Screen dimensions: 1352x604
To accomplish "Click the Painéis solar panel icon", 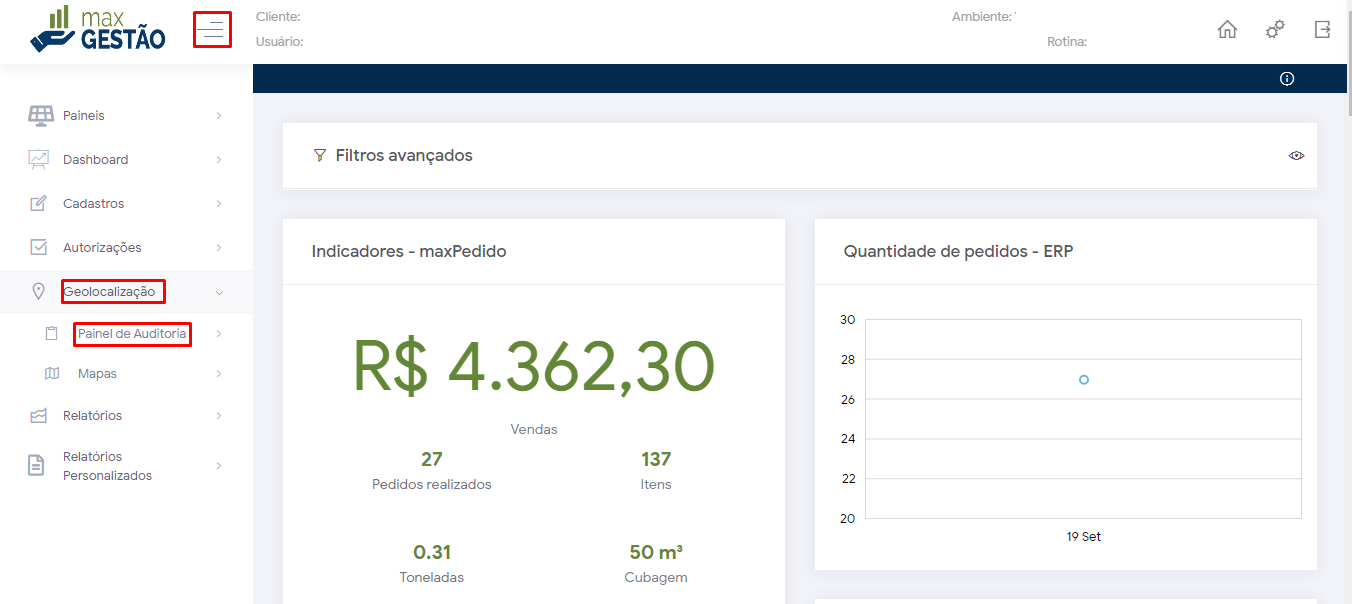I will [40, 116].
